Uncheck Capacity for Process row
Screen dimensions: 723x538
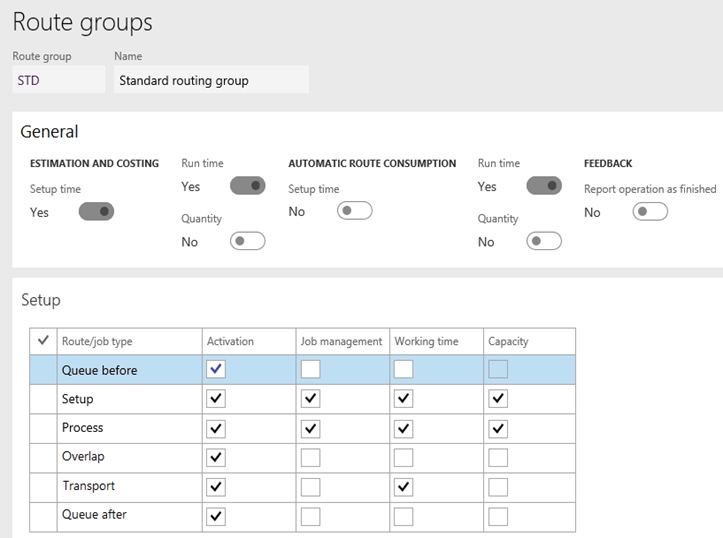(x=498, y=429)
